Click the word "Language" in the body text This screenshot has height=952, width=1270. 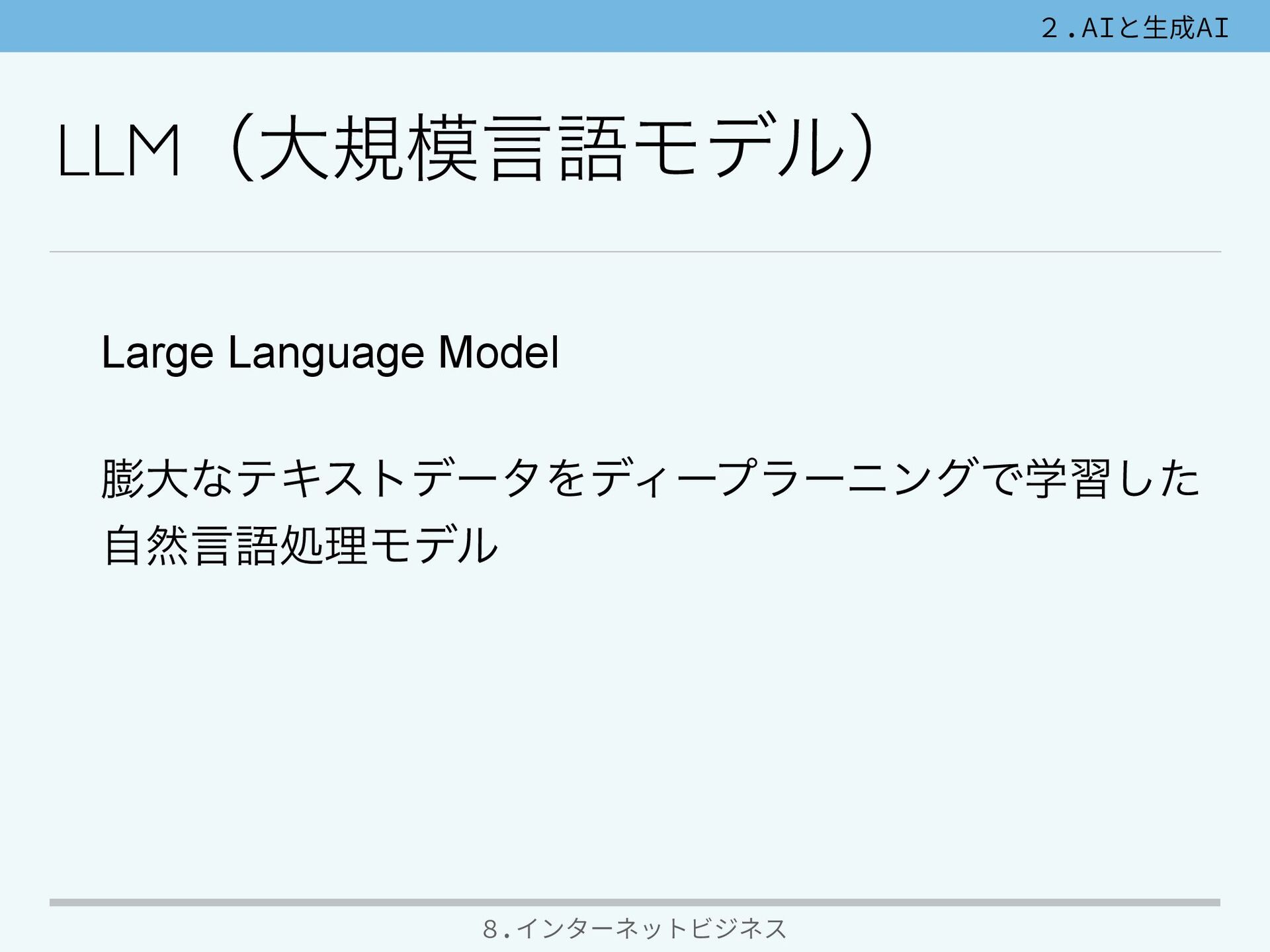click(325, 352)
